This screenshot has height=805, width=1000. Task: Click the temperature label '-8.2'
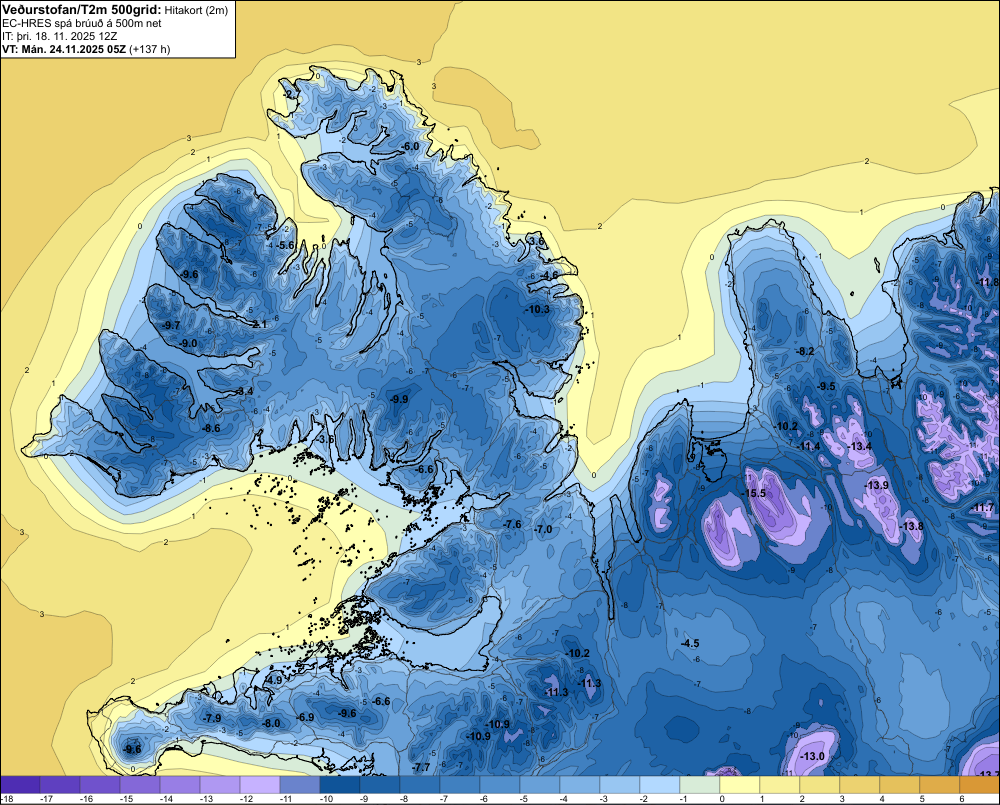tap(805, 351)
